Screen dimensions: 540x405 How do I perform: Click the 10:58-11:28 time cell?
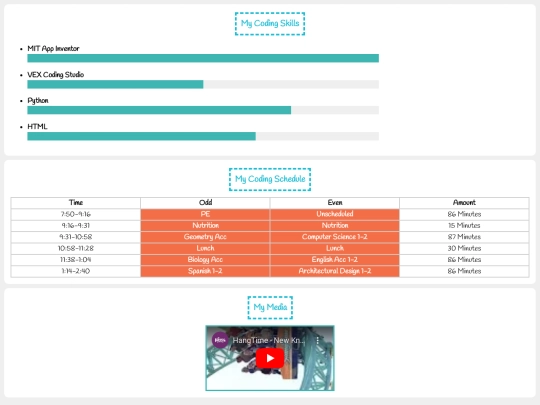click(76, 248)
